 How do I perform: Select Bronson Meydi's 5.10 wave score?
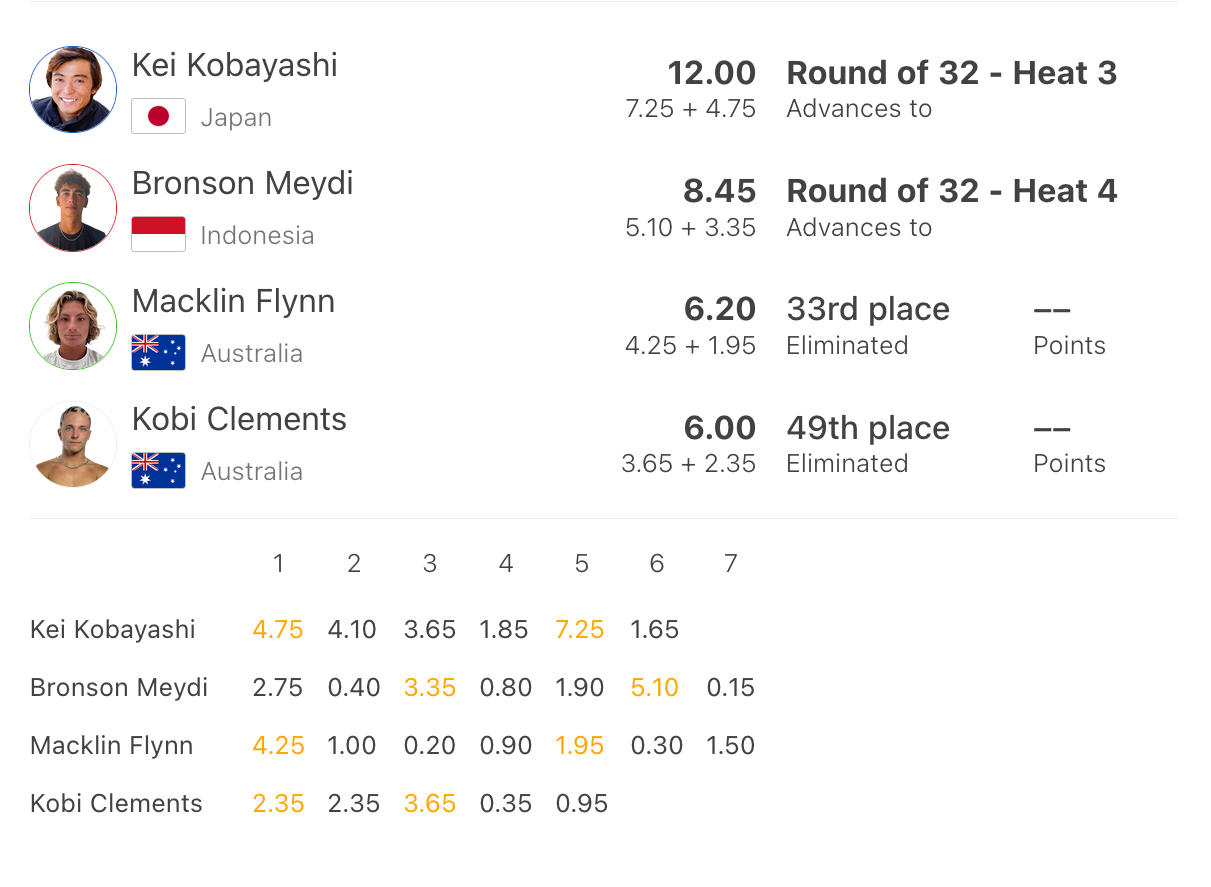[x=655, y=688]
